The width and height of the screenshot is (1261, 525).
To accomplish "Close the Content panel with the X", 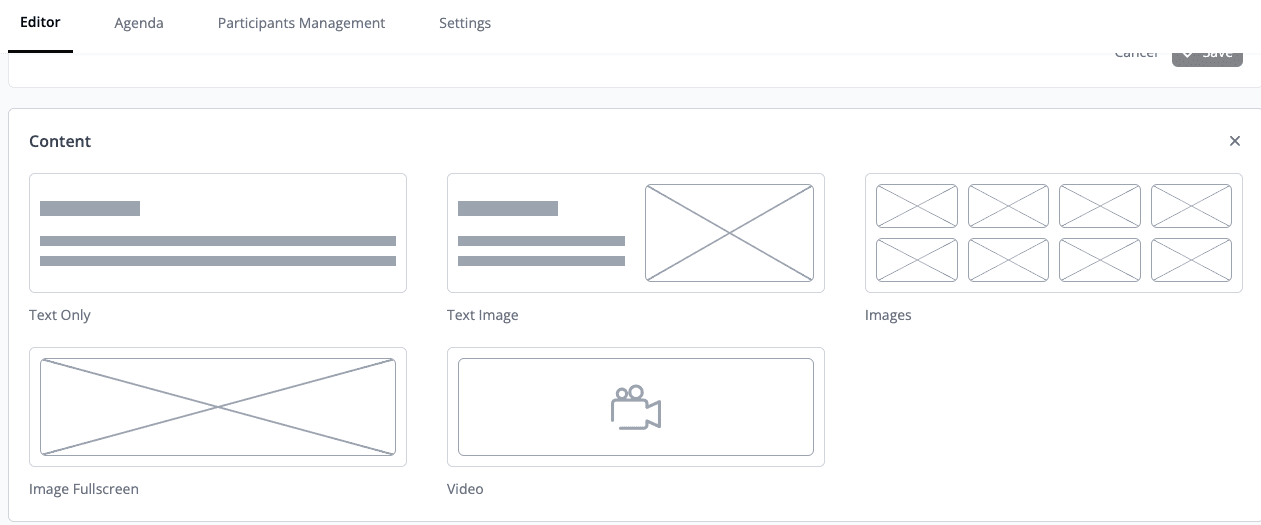I will click(x=1235, y=141).
